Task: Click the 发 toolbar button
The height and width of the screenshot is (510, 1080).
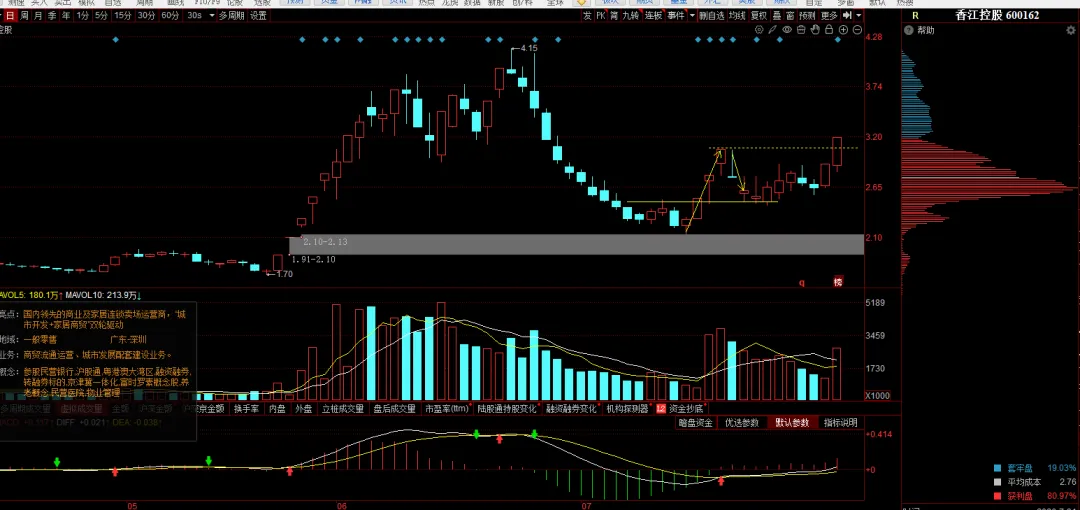Action: click(588, 15)
